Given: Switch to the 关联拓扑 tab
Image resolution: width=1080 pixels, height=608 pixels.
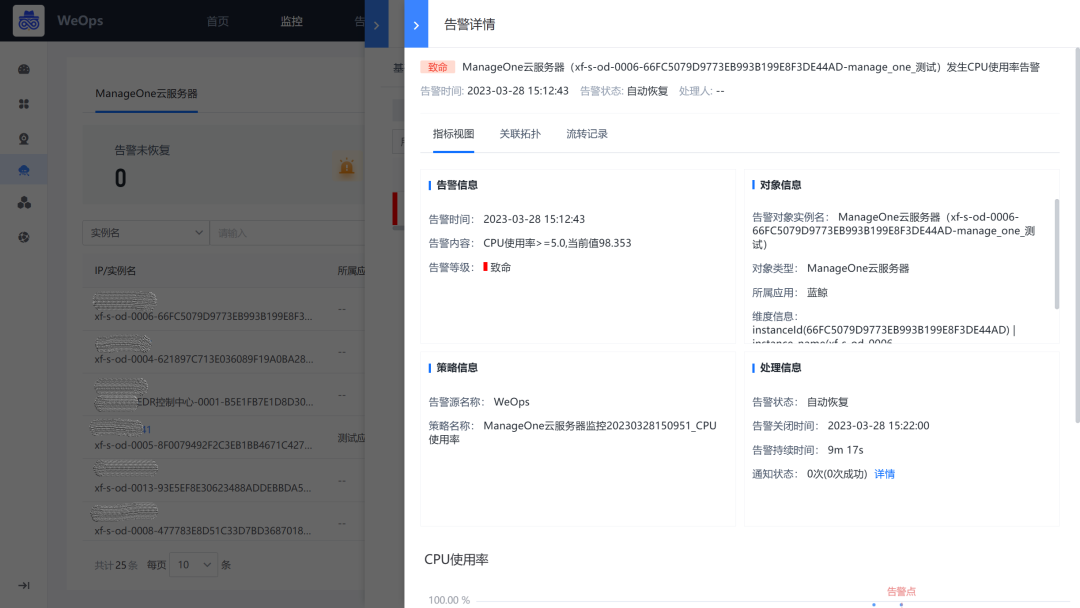Looking at the screenshot, I should coord(520,134).
